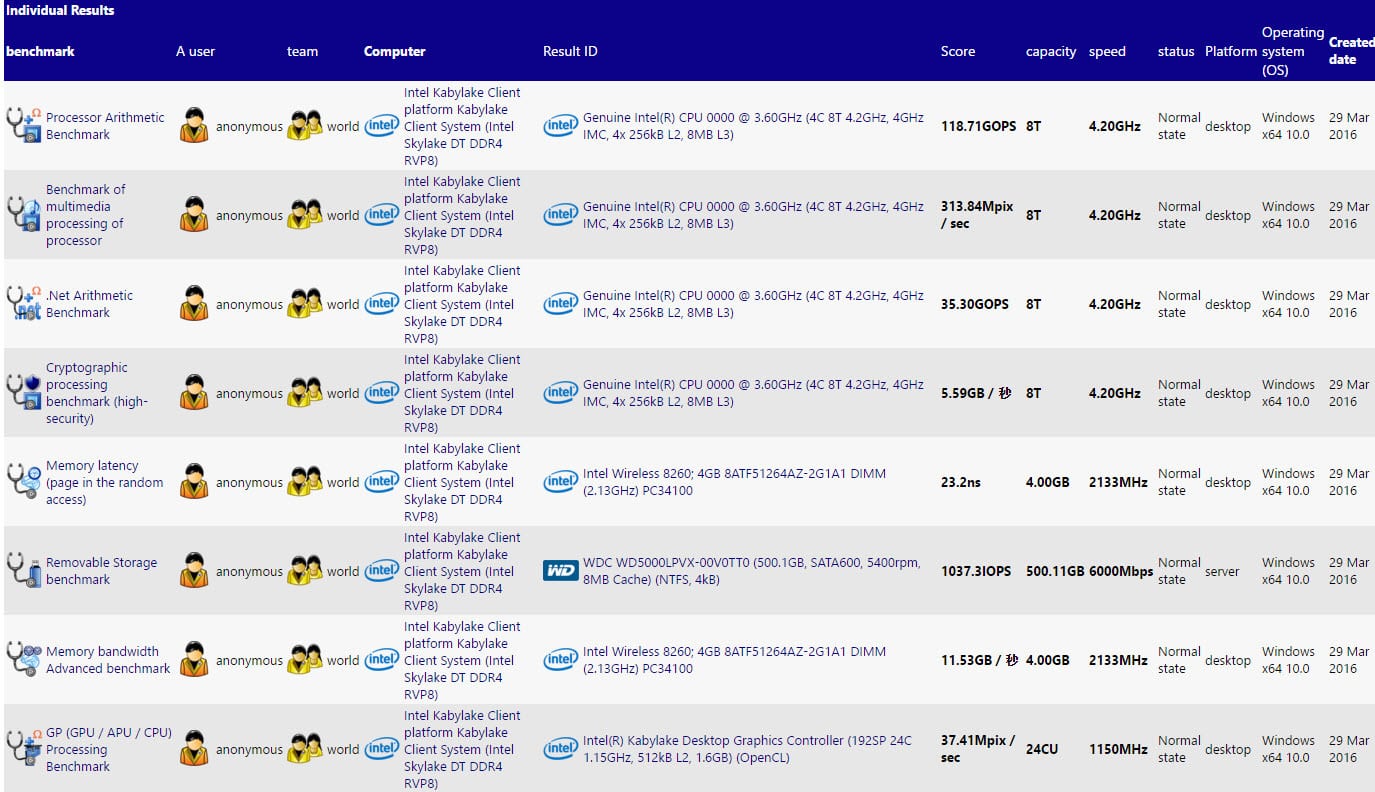Click the 500.11GB capacity value
The image size is (1375, 792).
1055,571
